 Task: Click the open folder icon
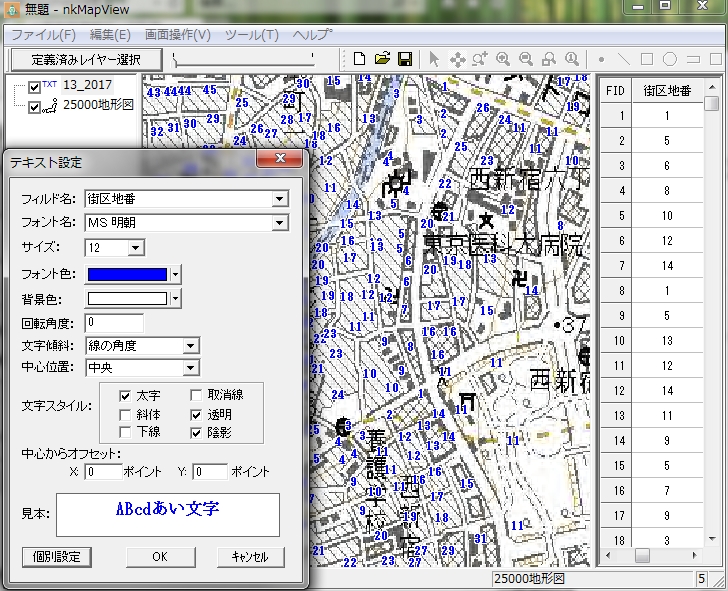[382, 59]
